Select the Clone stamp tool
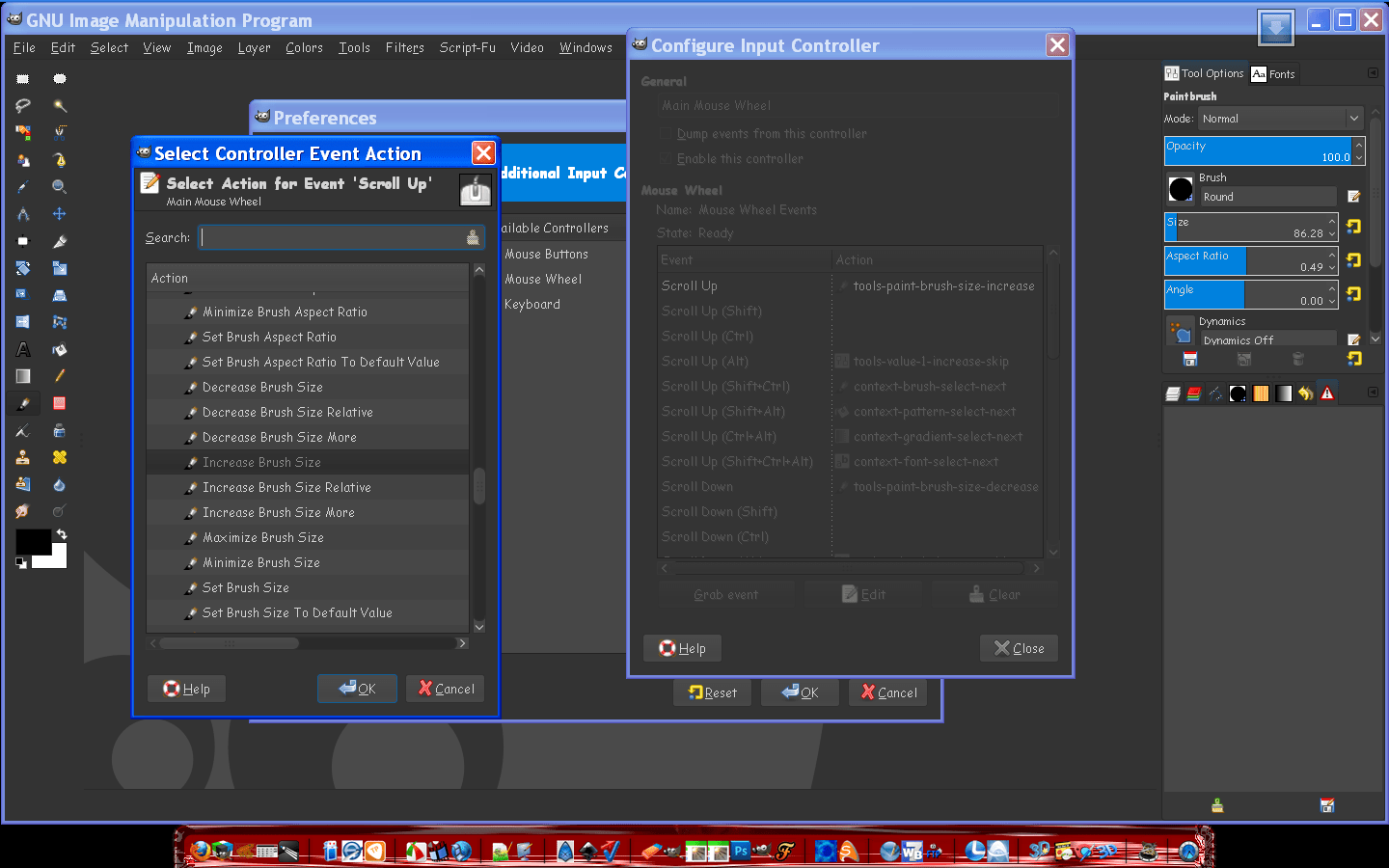The height and width of the screenshot is (868, 1389). click(23, 457)
